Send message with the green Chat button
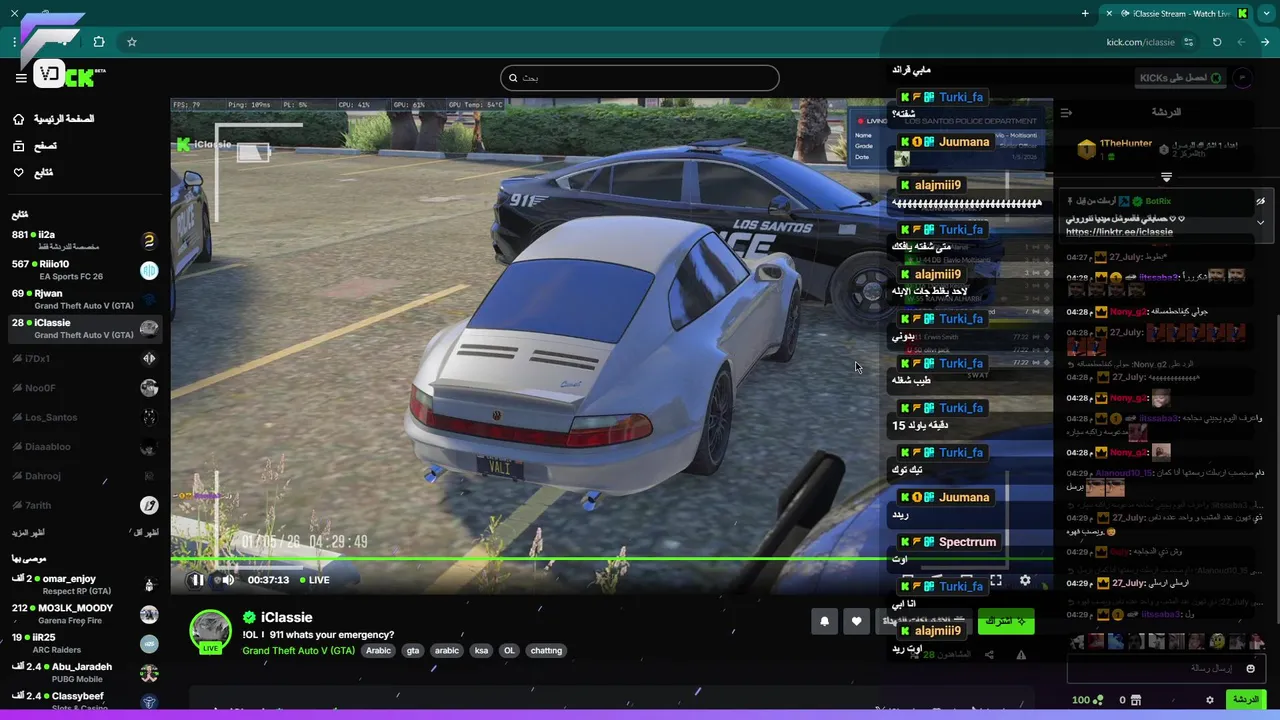The image size is (1280, 720). pos(1246,700)
